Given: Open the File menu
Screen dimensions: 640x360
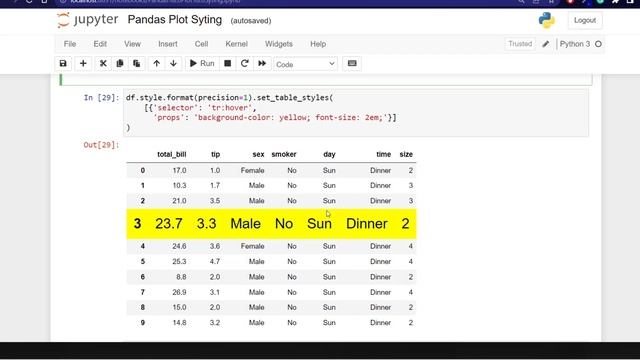Looking at the screenshot, I should tap(70, 44).
